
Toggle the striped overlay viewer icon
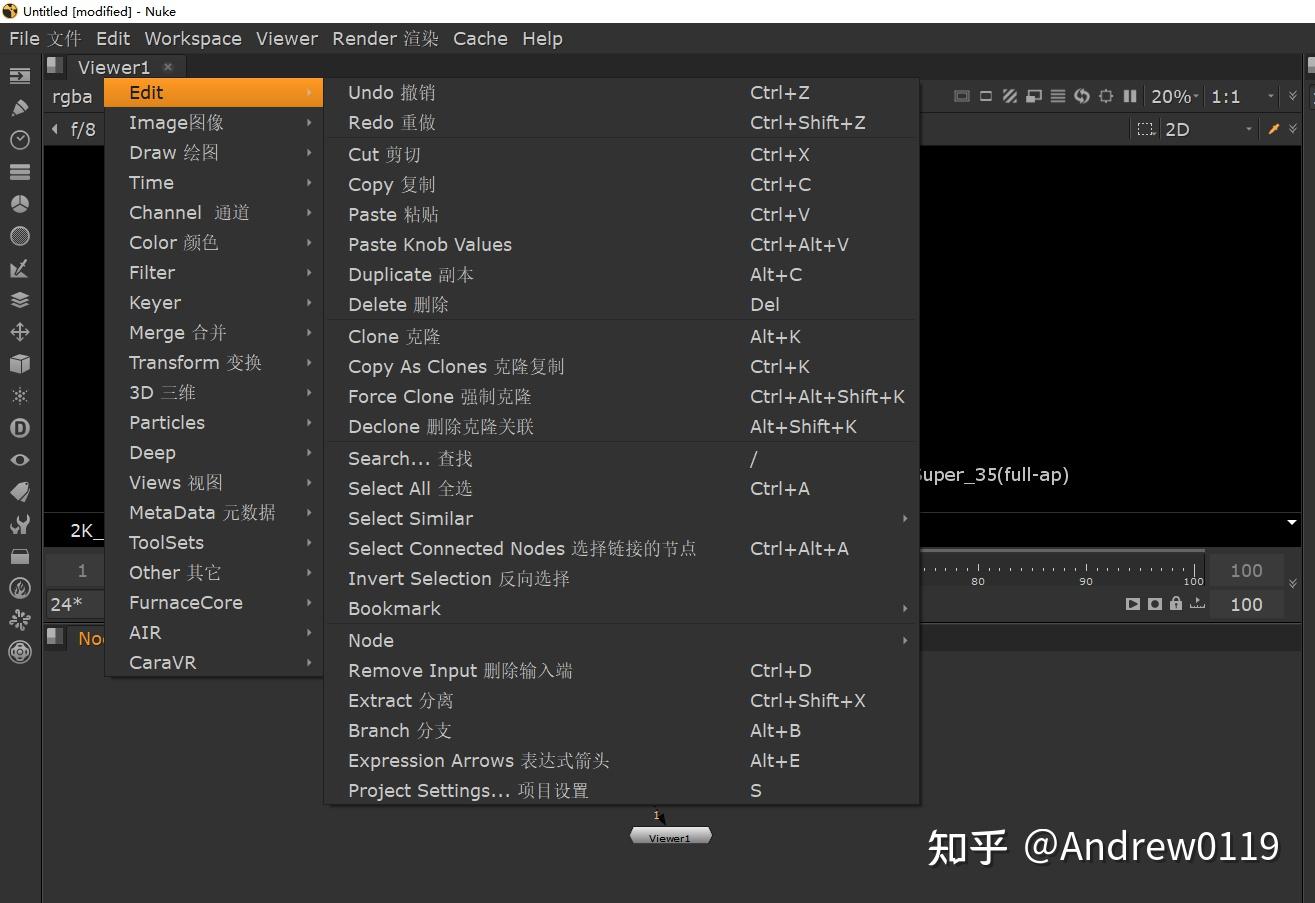click(x=1010, y=96)
